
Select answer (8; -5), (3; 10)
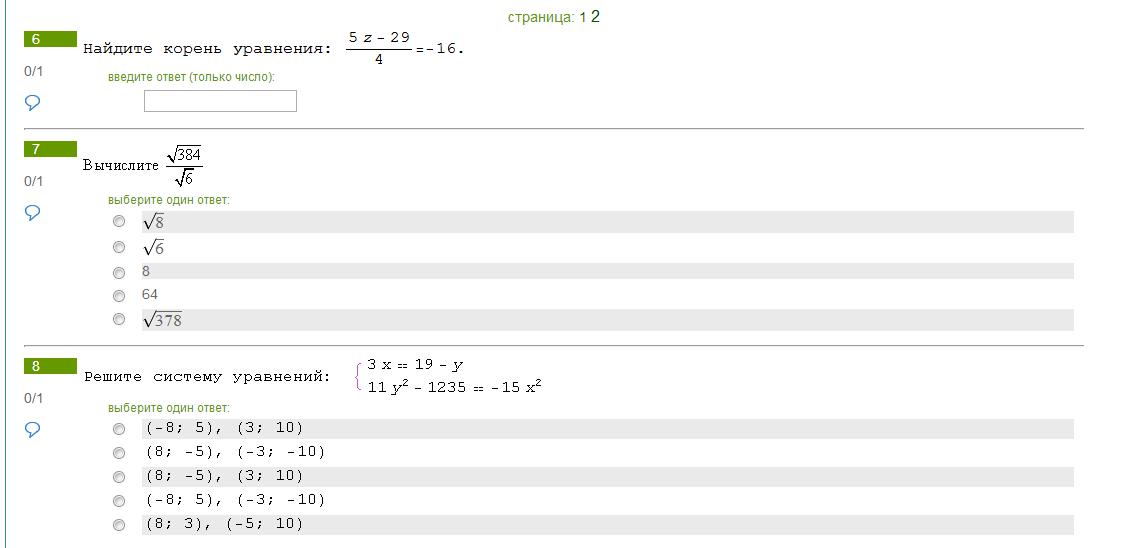pos(119,477)
